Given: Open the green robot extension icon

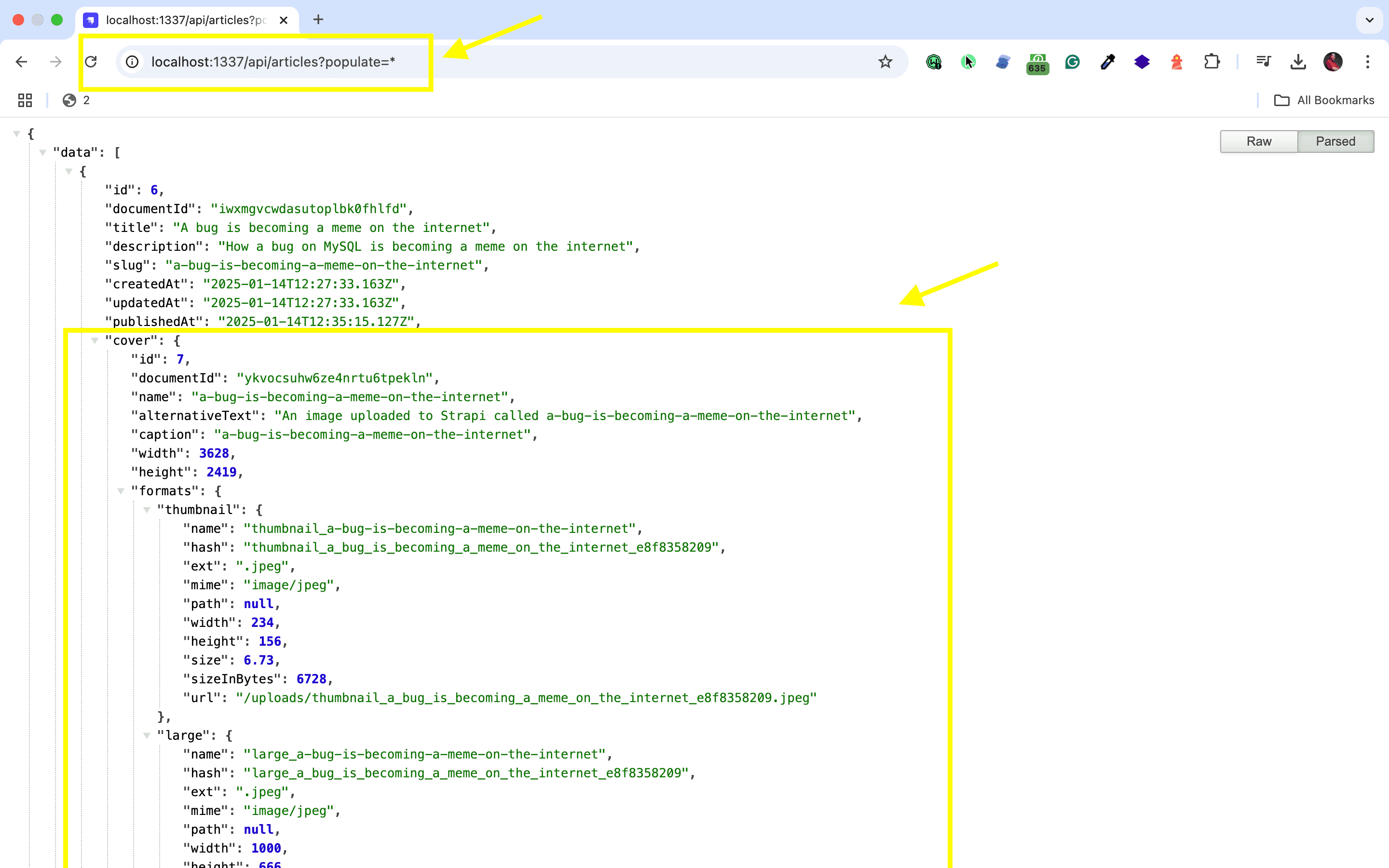Looking at the screenshot, I should tap(934, 61).
